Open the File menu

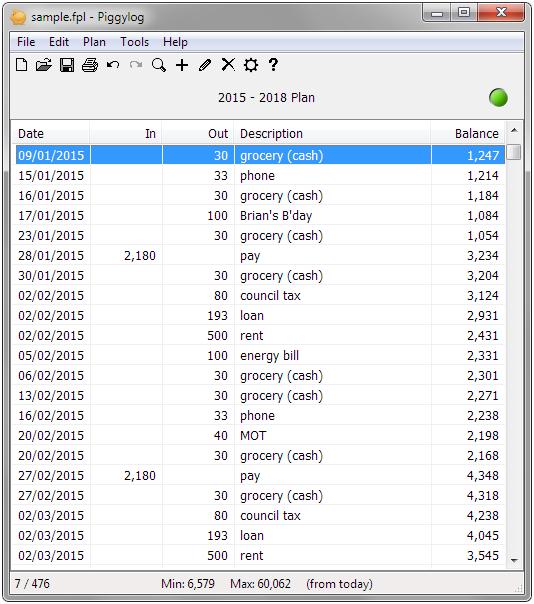point(26,42)
